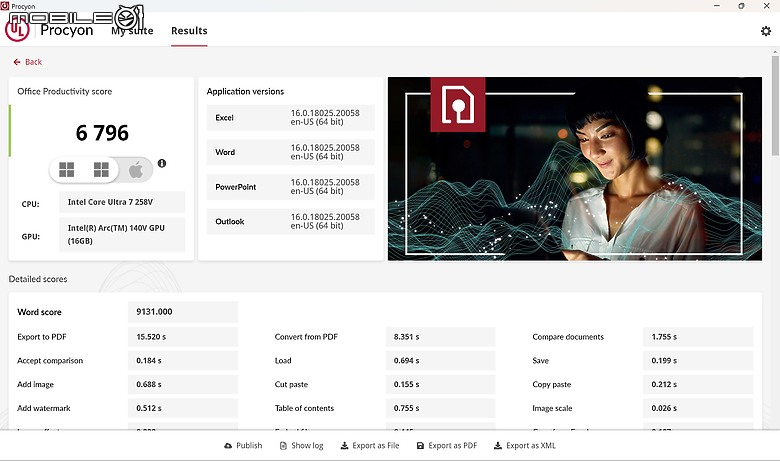Viewport: 780px width, 461px height.
Task: Select the first Windows logo option
Action: point(67,170)
